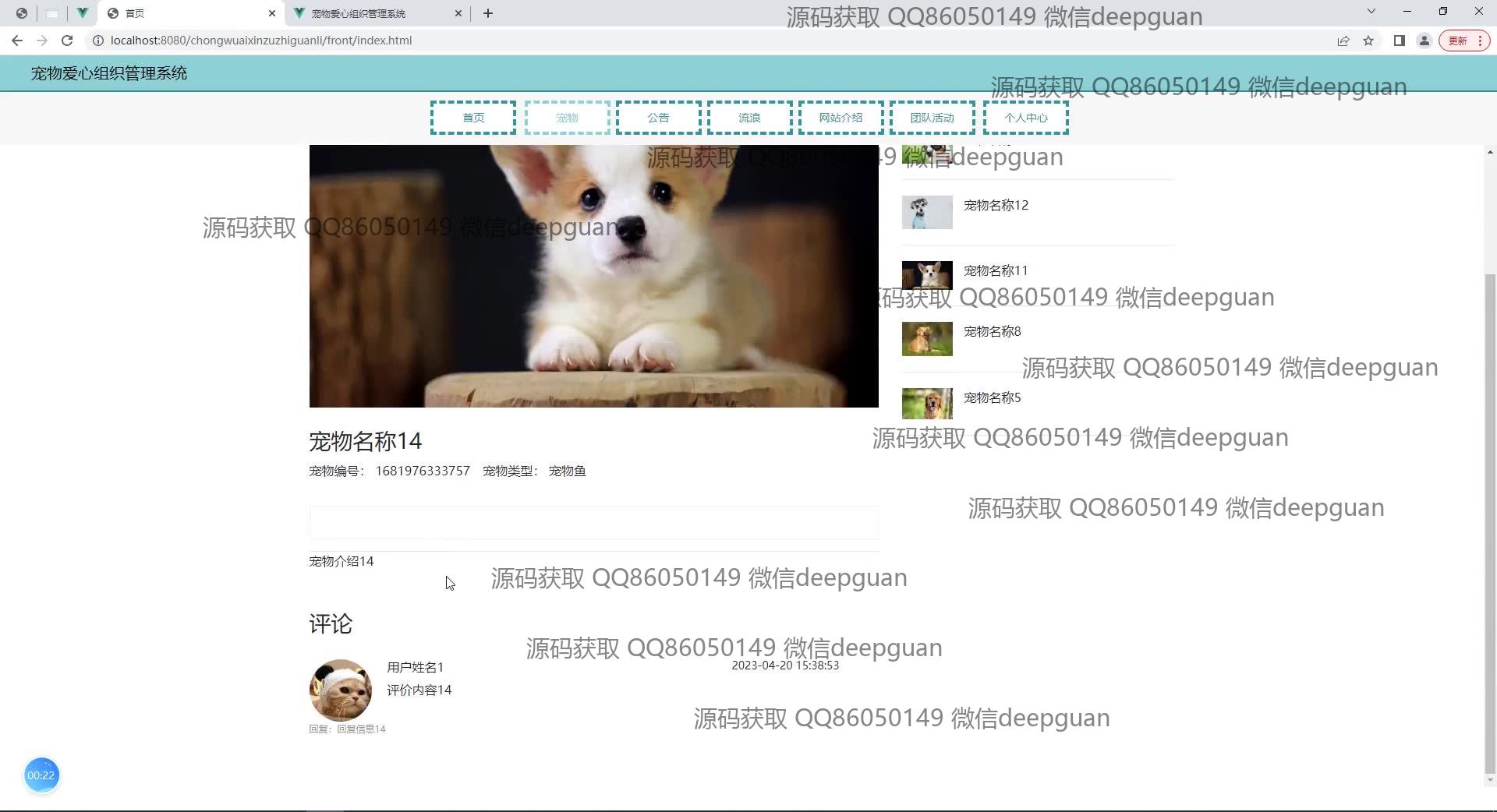The image size is (1497, 812).
Task: Open browser profile avatar icon
Action: click(1424, 41)
